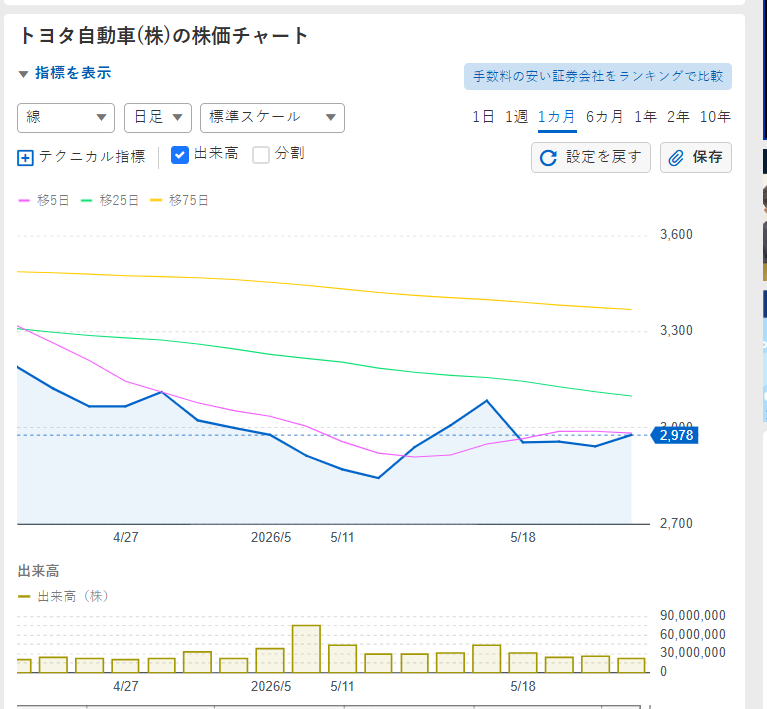Click the plus icon beside テクニカル指標
Viewport: 767px width, 709px height.
[25, 158]
